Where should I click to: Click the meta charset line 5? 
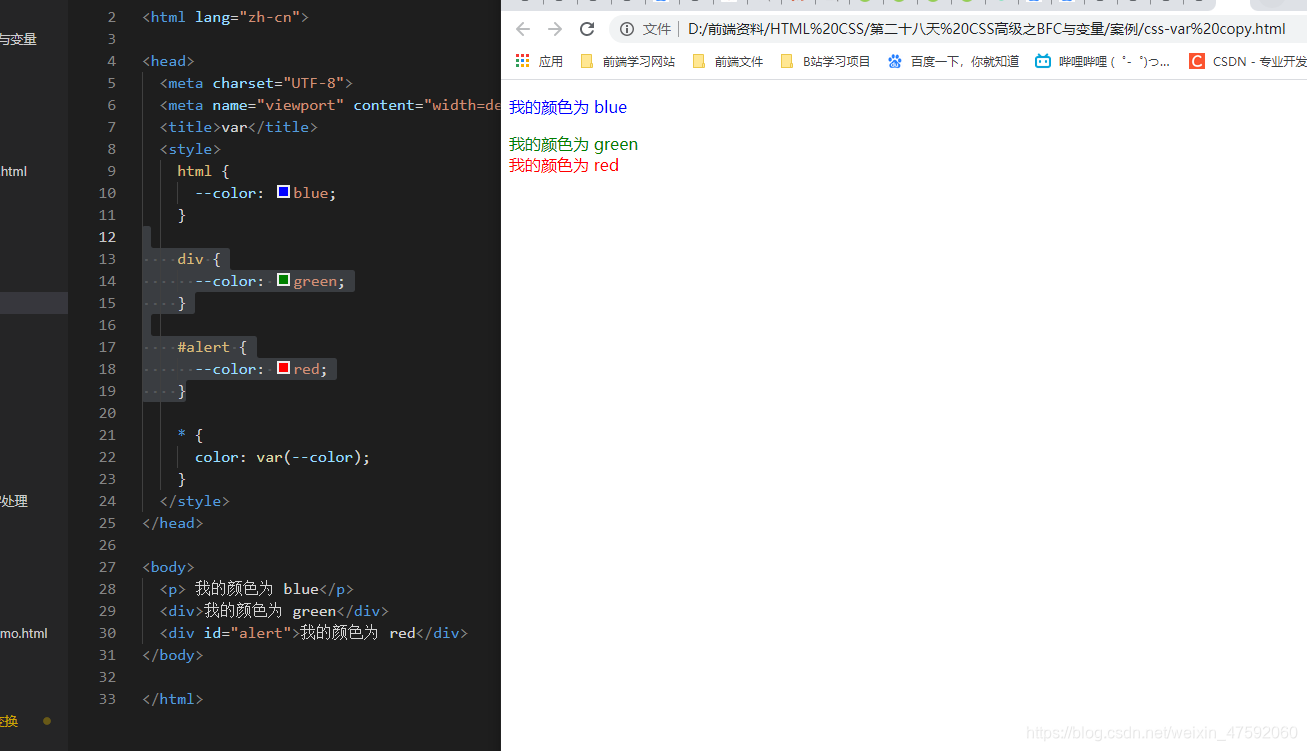coord(256,83)
